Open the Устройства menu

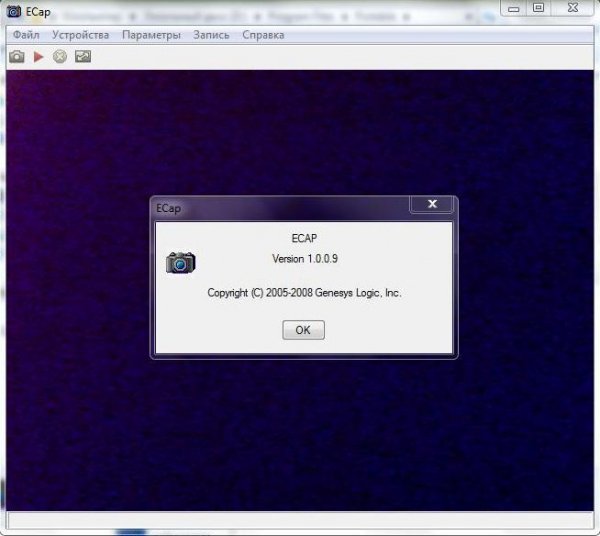click(x=80, y=35)
